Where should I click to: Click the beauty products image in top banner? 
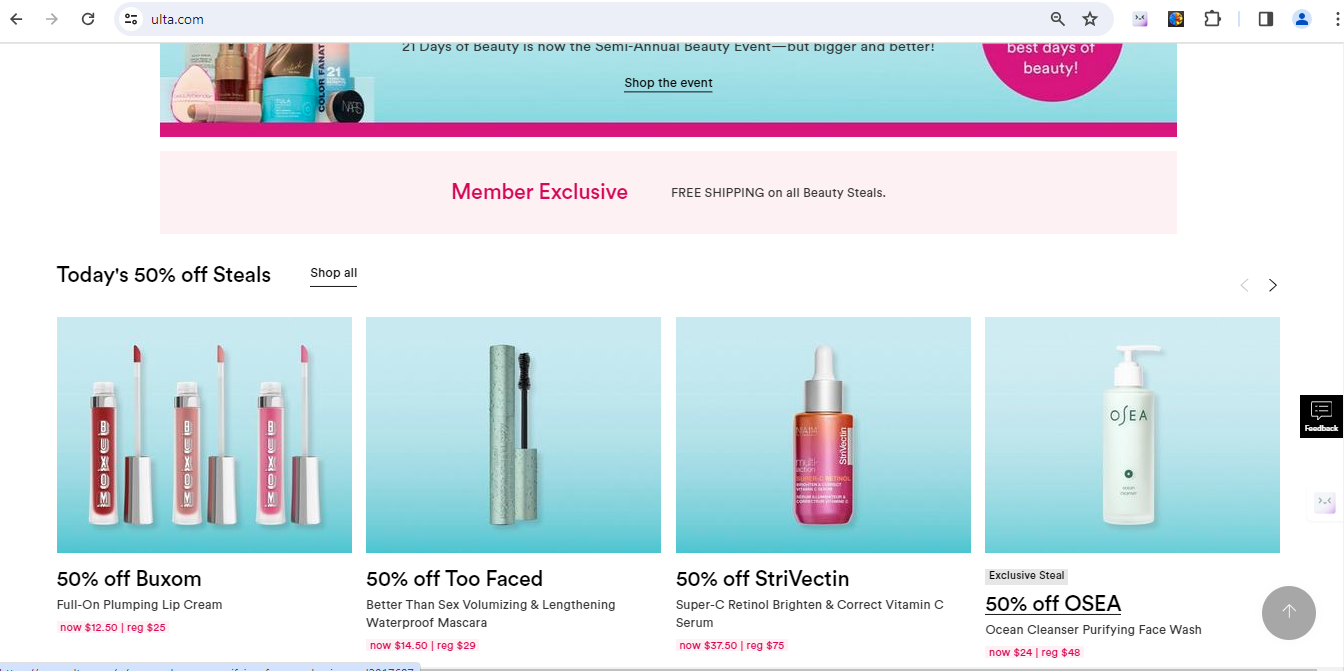(267, 83)
